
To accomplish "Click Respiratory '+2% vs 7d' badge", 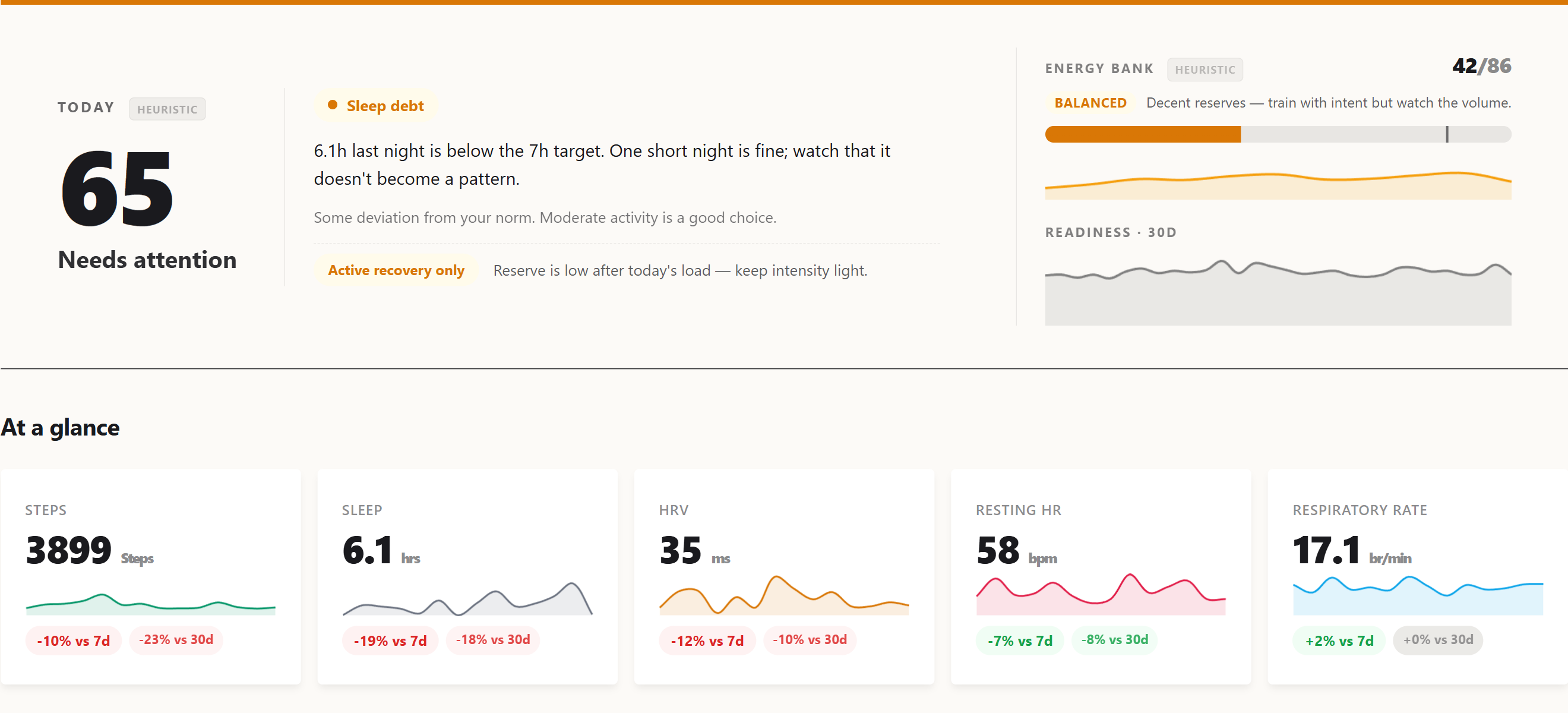I will [x=1339, y=641].
